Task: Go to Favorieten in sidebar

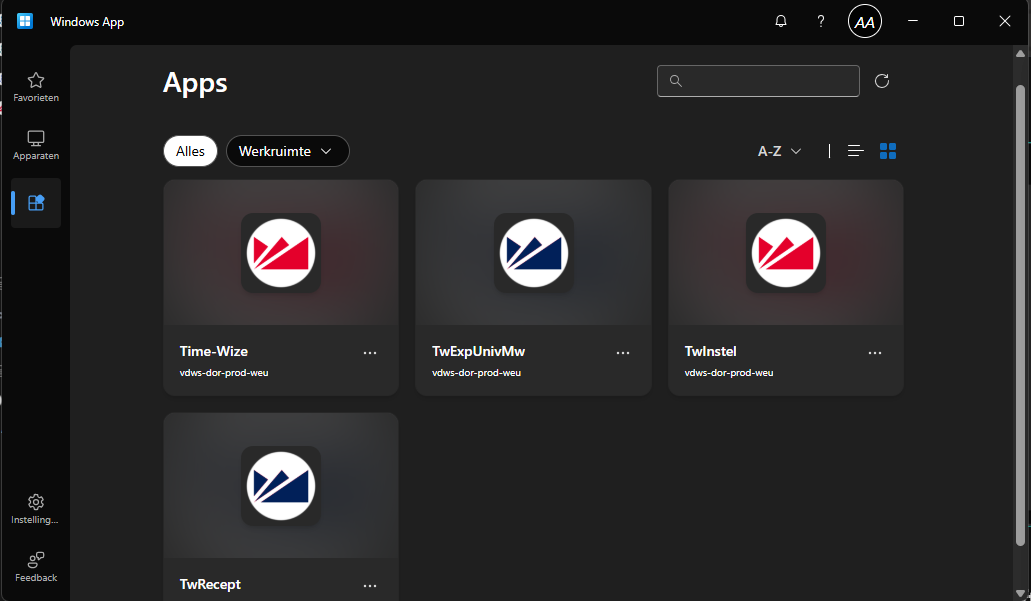Action: pos(36,87)
